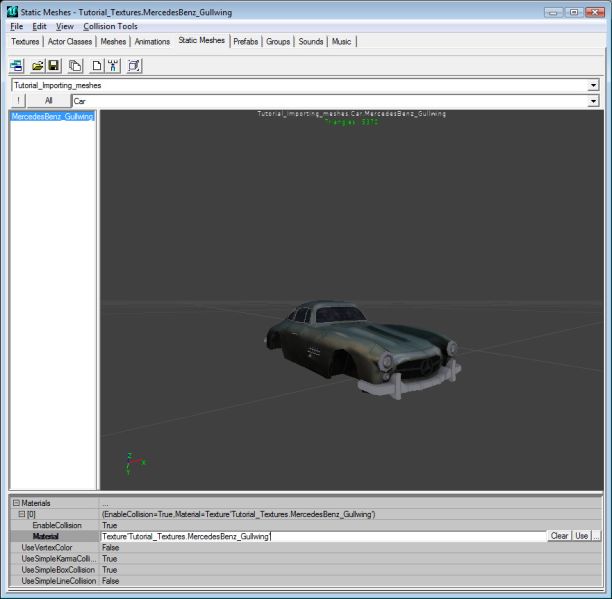Select the UseVertexColor property label
This screenshot has height=599, width=612.
coord(47,547)
